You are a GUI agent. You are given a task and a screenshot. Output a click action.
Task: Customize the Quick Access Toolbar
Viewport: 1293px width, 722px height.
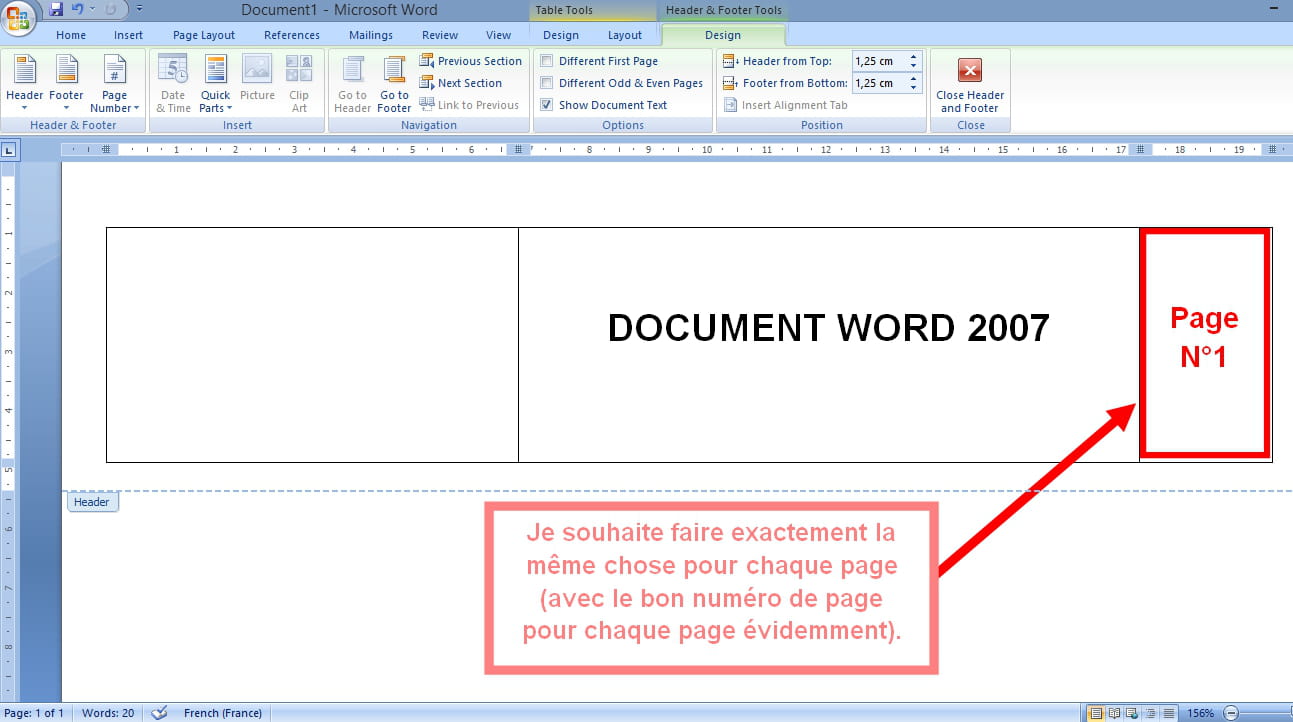[138, 10]
